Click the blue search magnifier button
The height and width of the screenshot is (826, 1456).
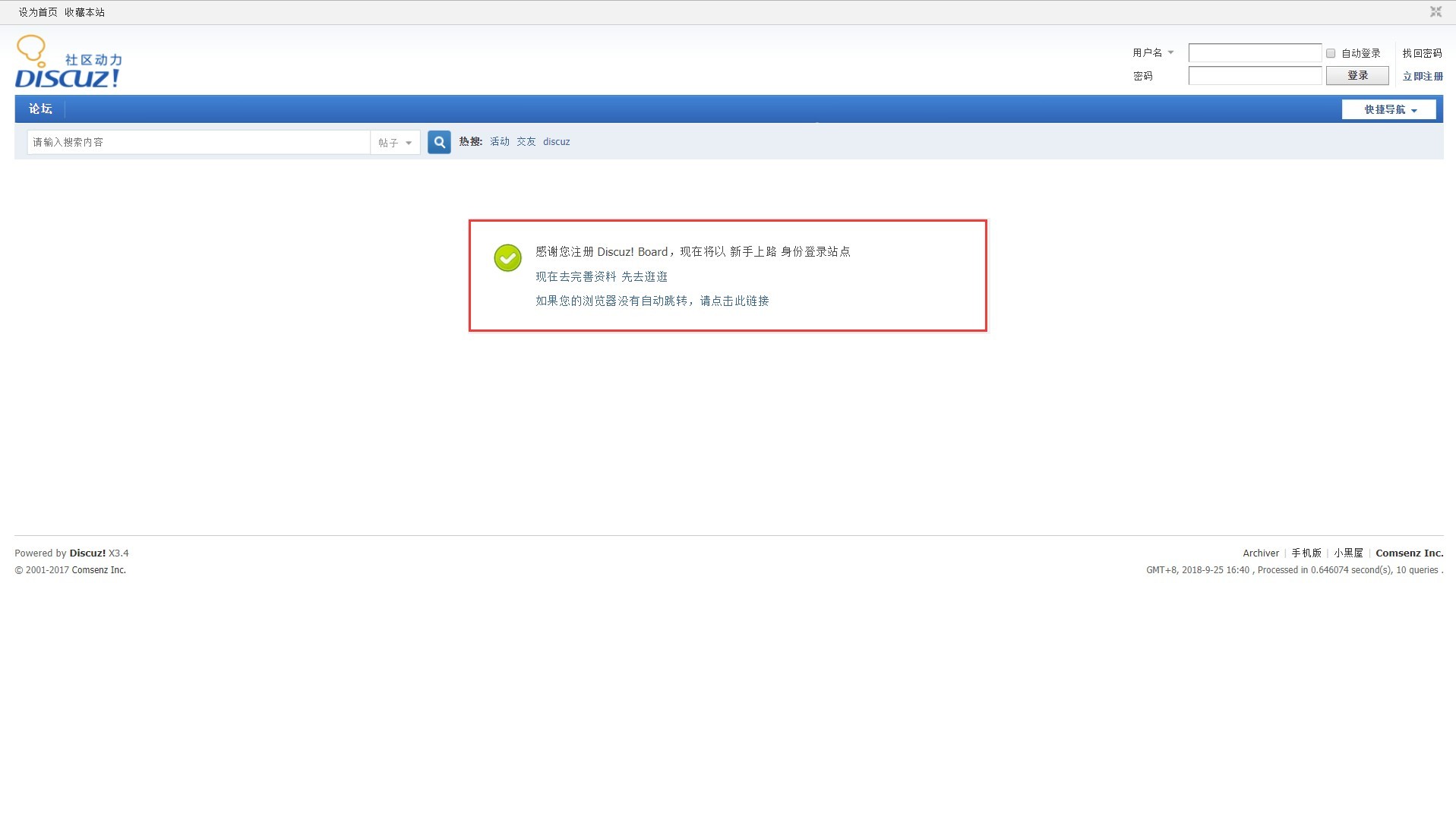[x=439, y=142]
